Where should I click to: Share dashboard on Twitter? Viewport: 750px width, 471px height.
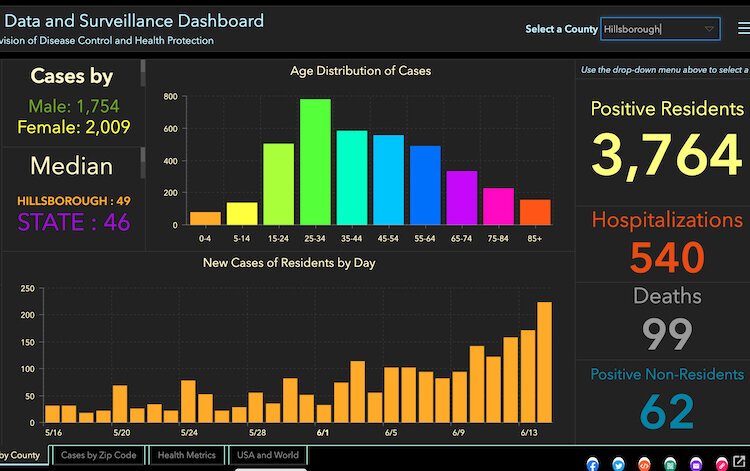tap(618, 464)
